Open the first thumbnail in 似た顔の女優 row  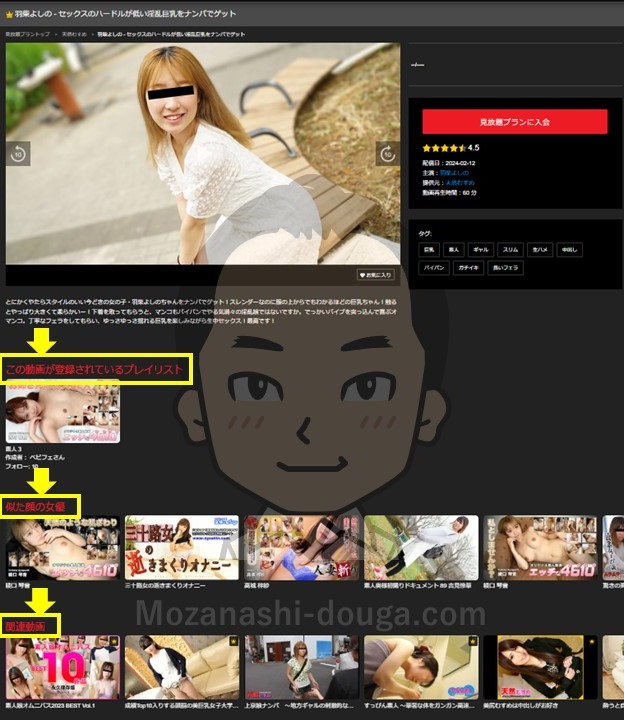62,547
